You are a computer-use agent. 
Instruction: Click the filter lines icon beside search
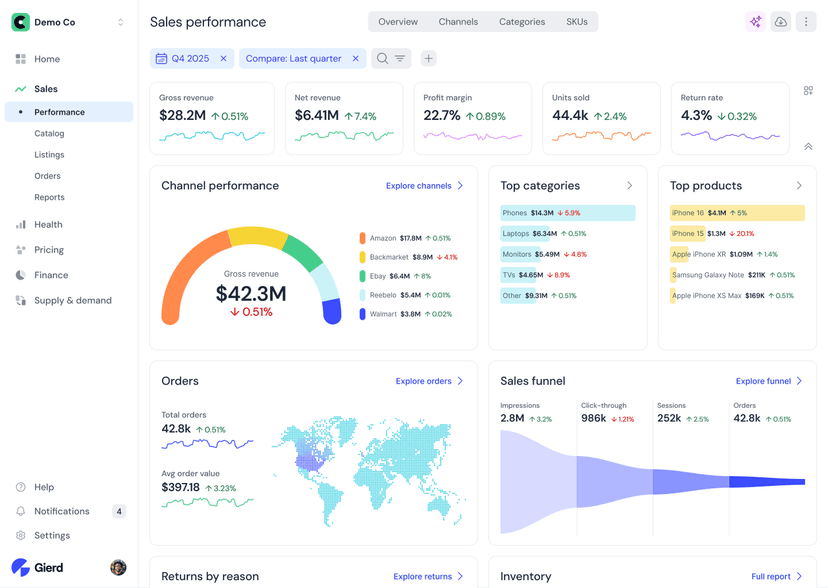click(x=400, y=58)
